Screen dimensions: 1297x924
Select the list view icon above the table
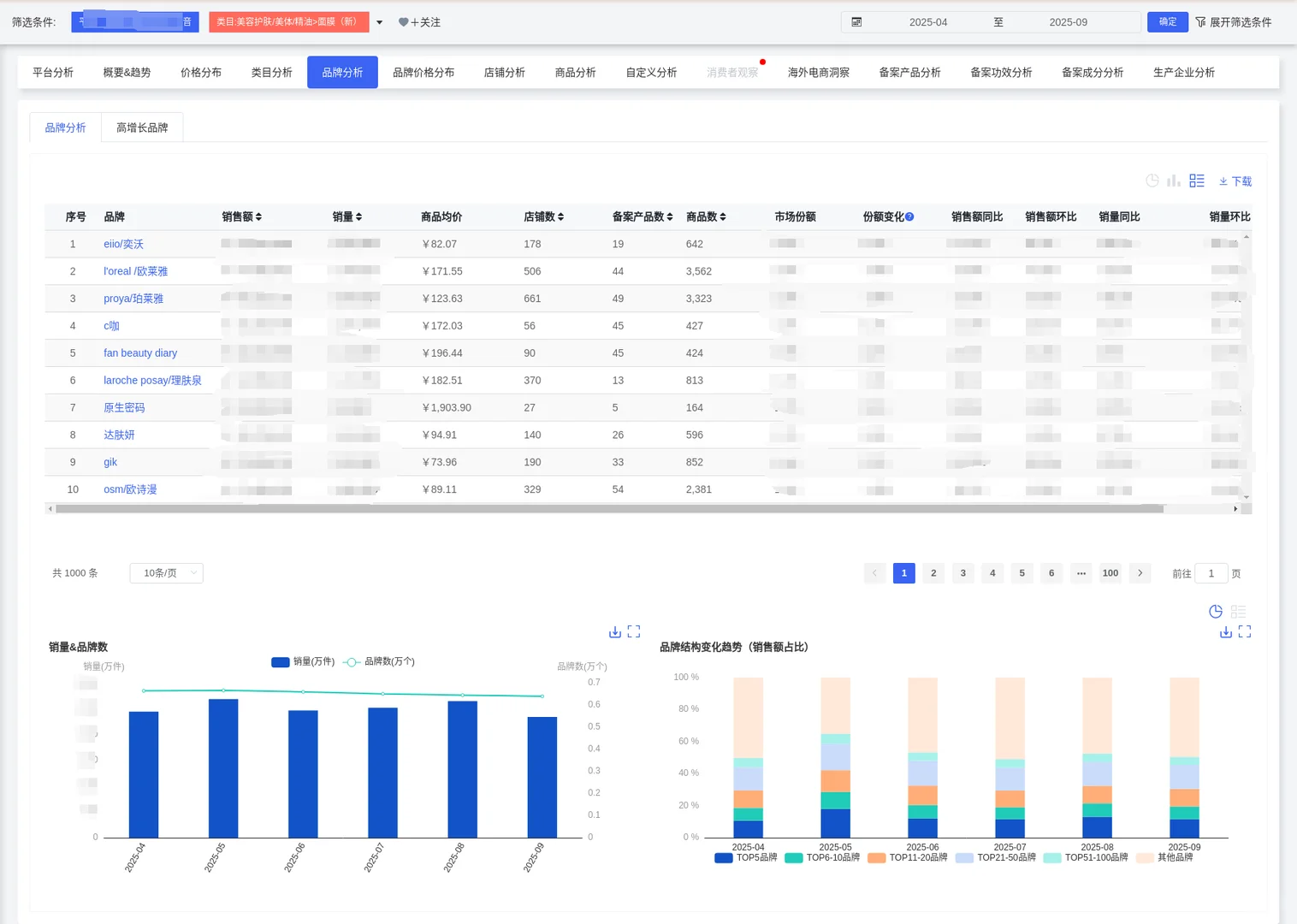(1197, 181)
